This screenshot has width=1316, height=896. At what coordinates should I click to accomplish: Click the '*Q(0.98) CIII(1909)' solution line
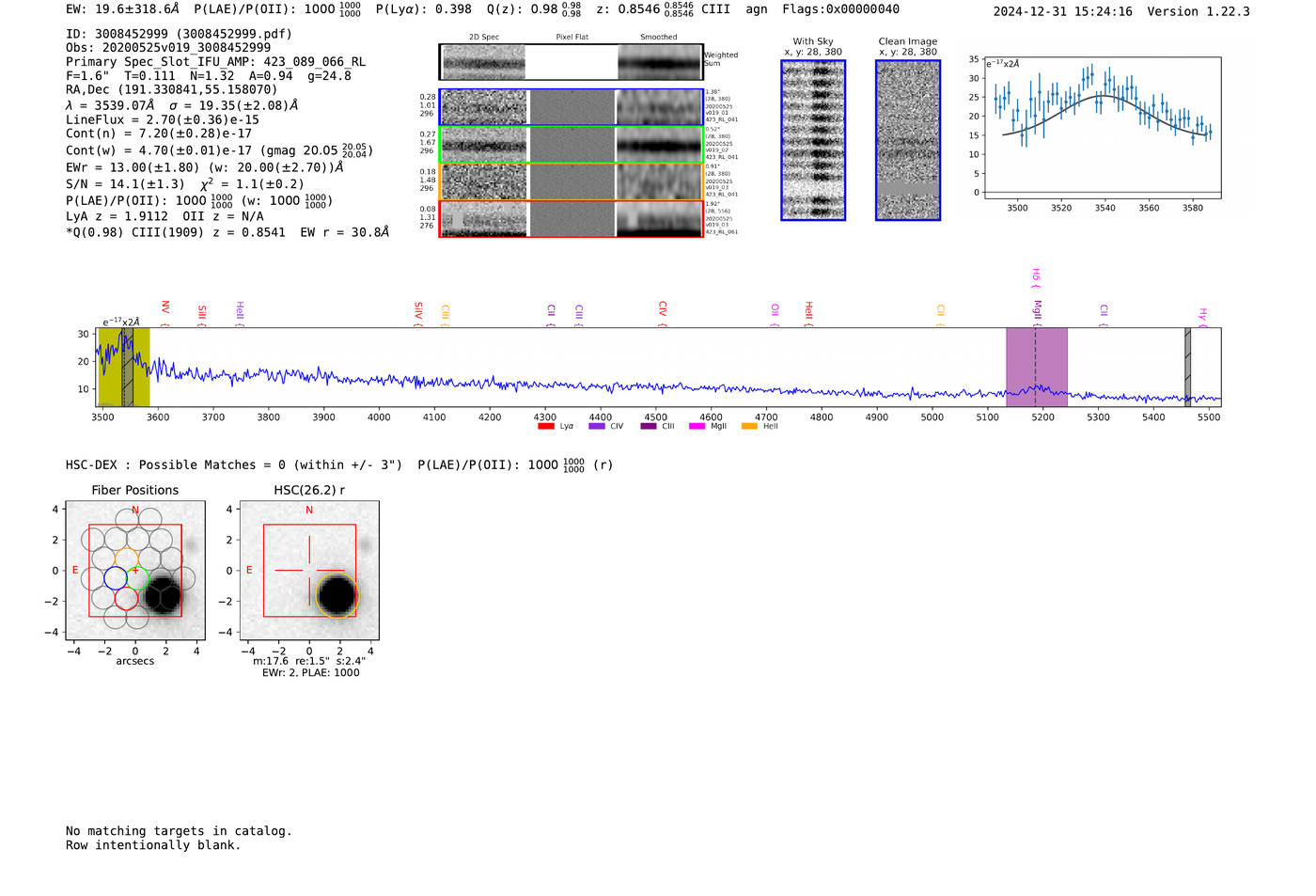(x=227, y=231)
